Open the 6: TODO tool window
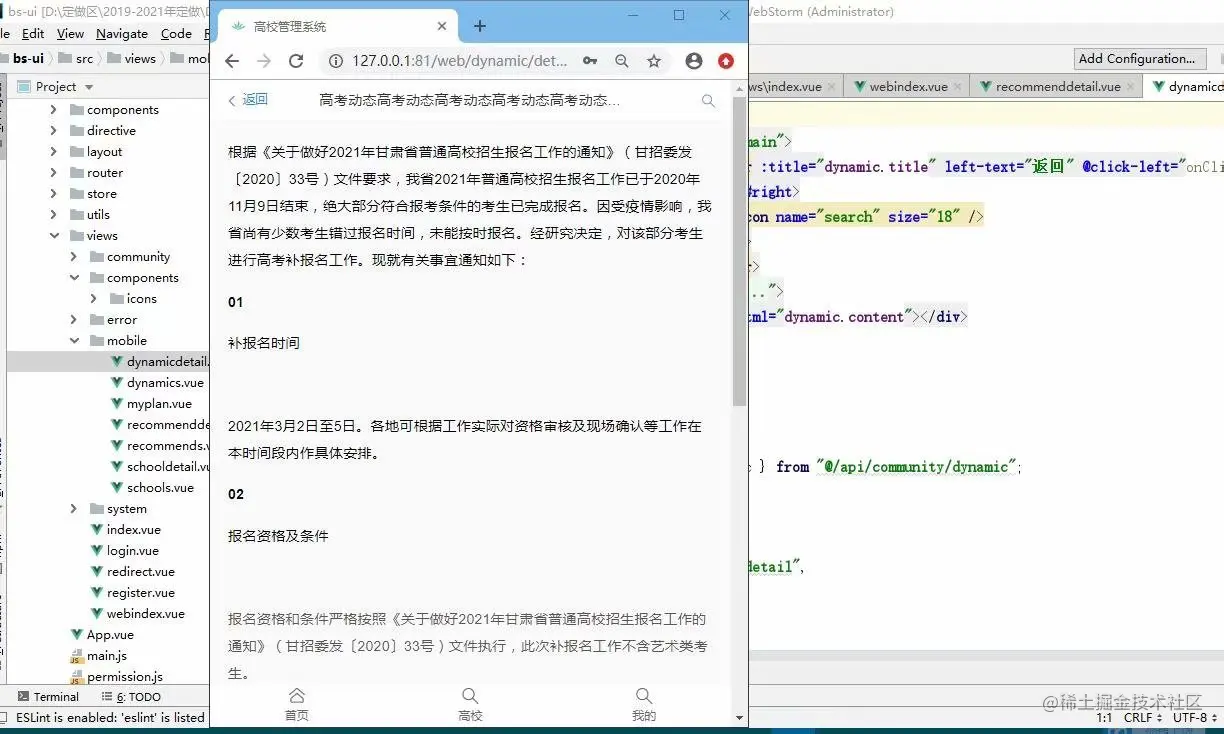 (131, 697)
